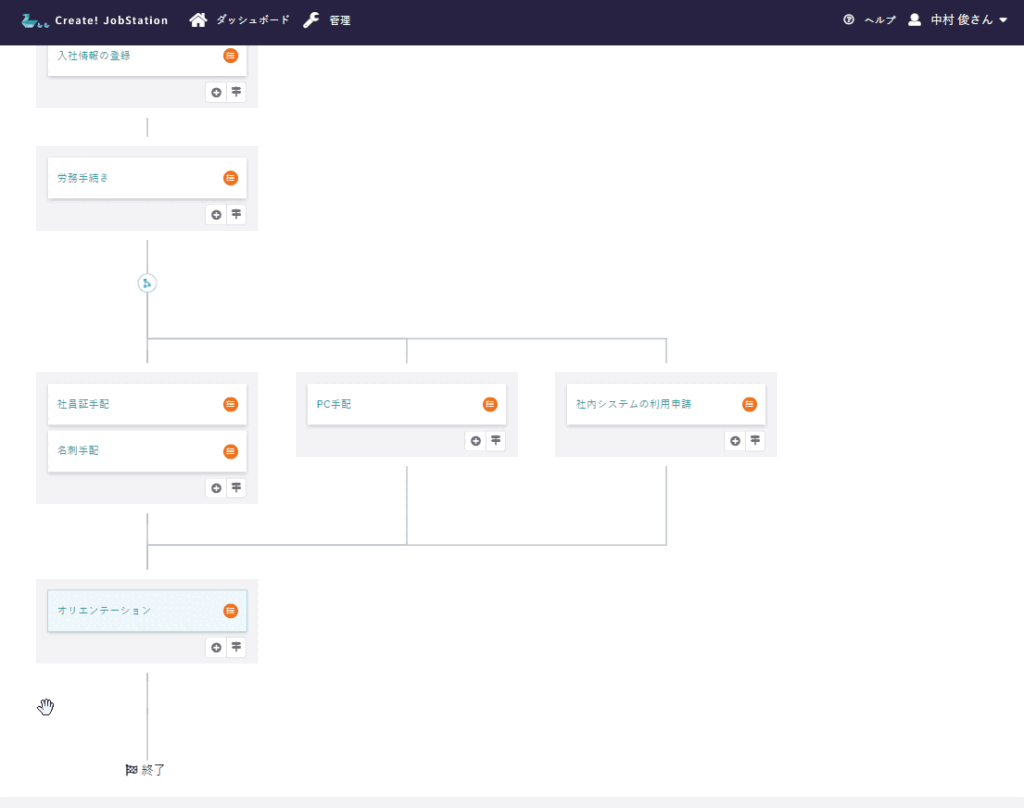Click the orange list icon on 労務手続き
The height and width of the screenshot is (808, 1024).
point(231,178)
